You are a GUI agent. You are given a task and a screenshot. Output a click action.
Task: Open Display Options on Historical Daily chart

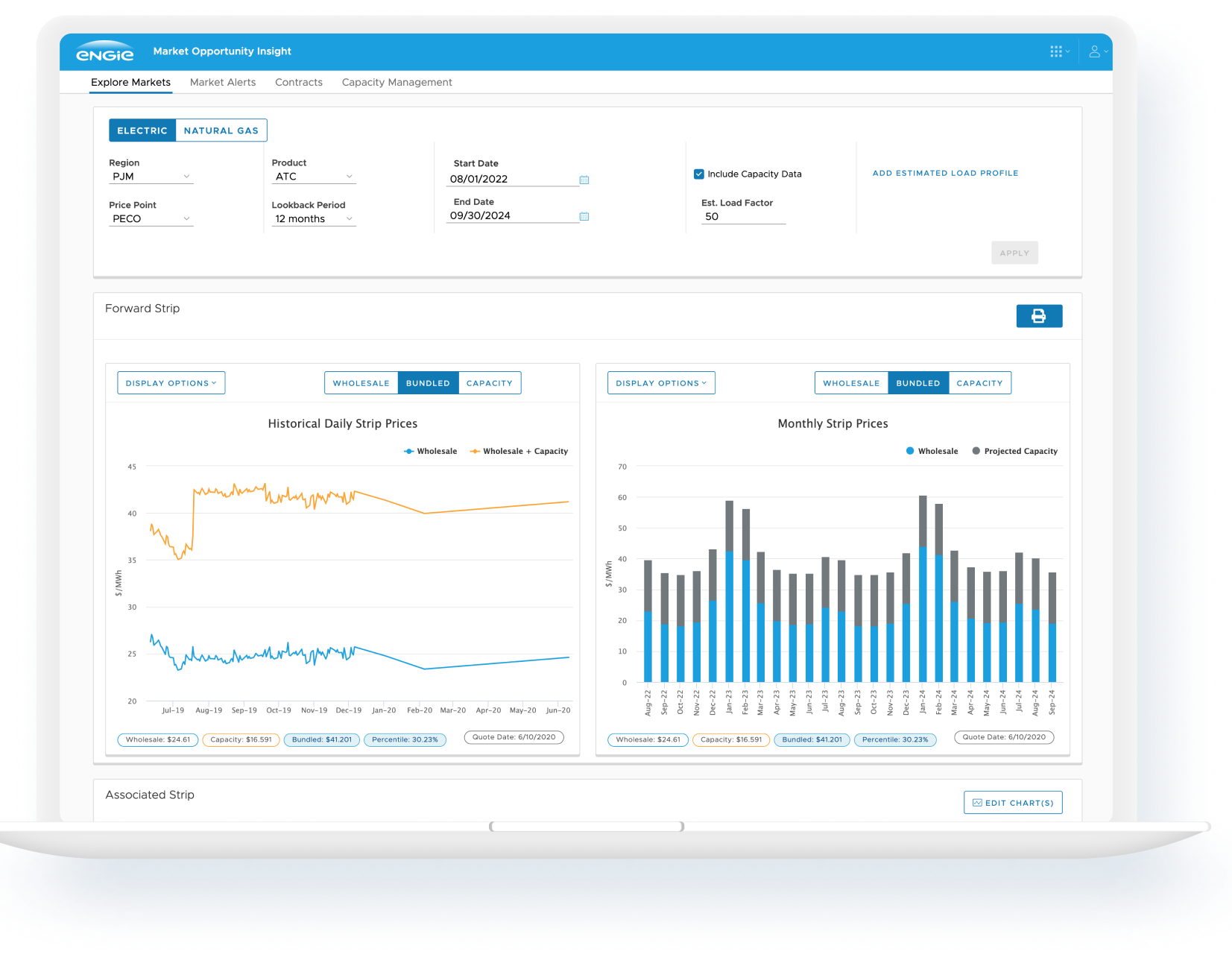171,383
